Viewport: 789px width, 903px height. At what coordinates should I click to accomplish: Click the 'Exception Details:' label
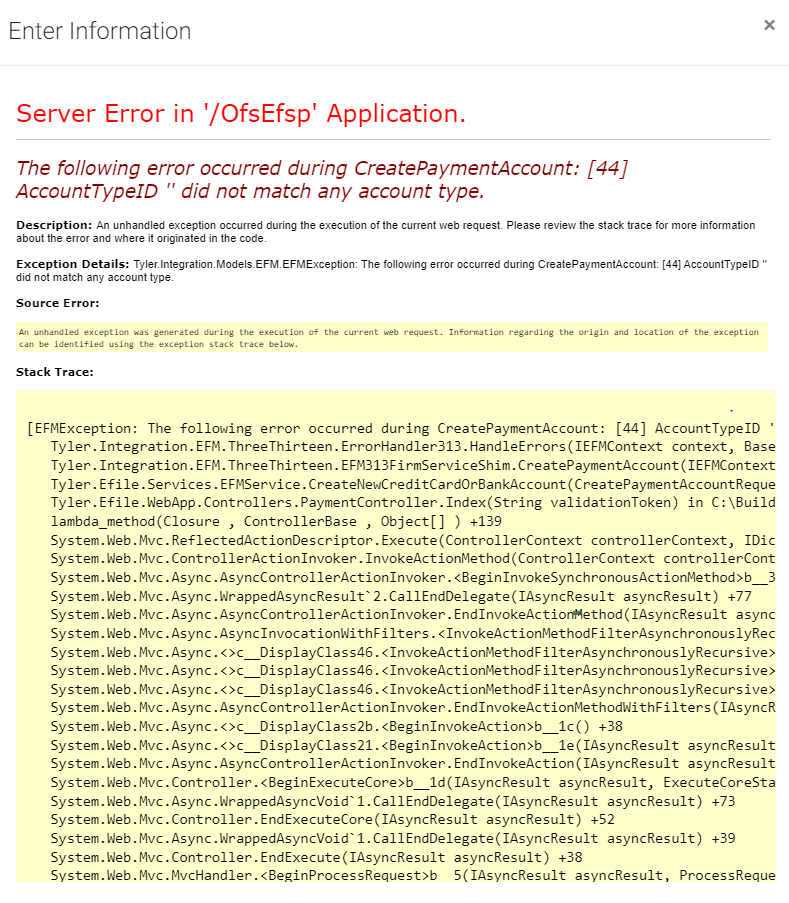(73, 264)
